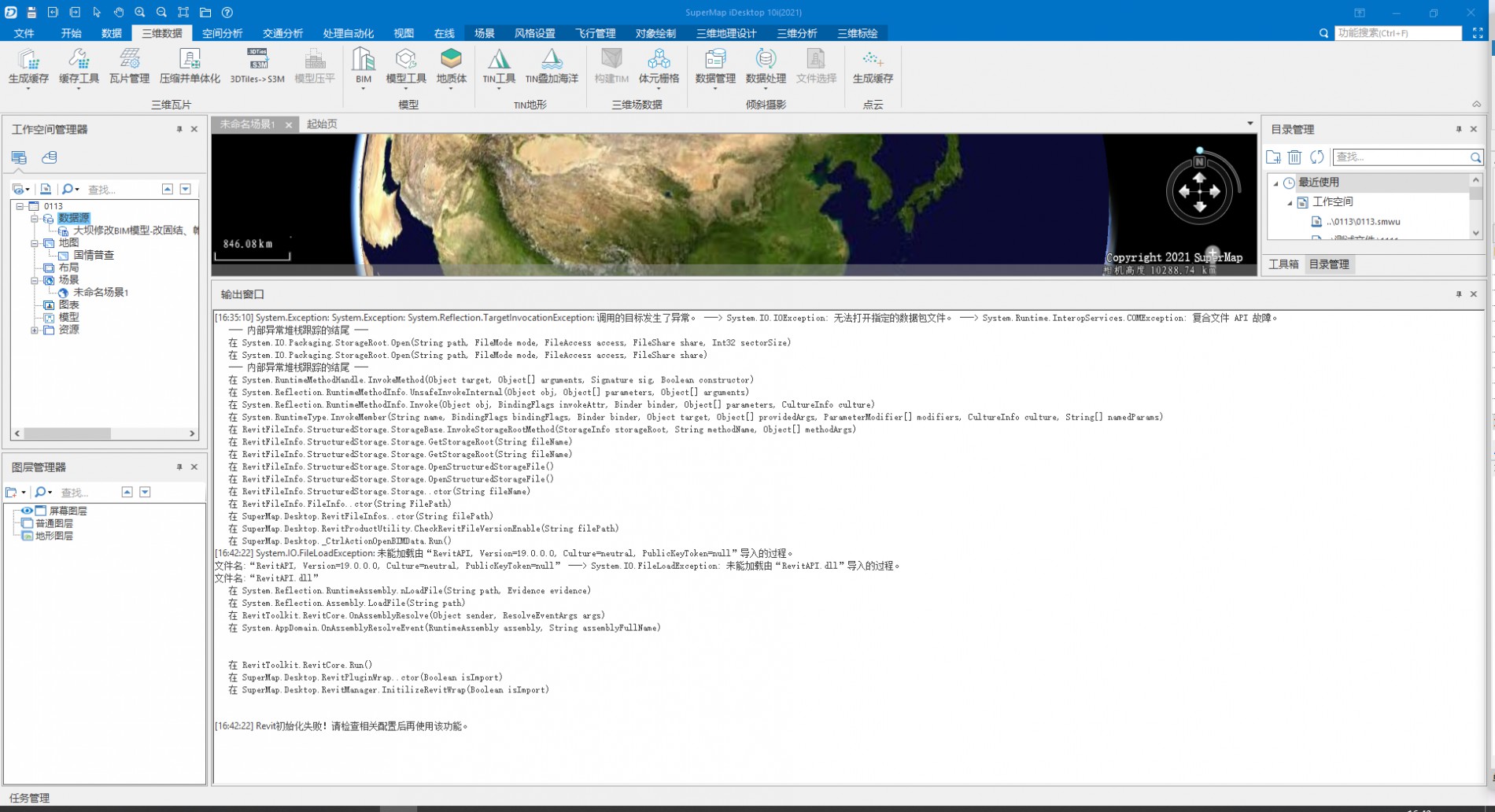1495x812 pixels.
Task: Switch to the 开始 ribbon tab
Action: point(71,33)
